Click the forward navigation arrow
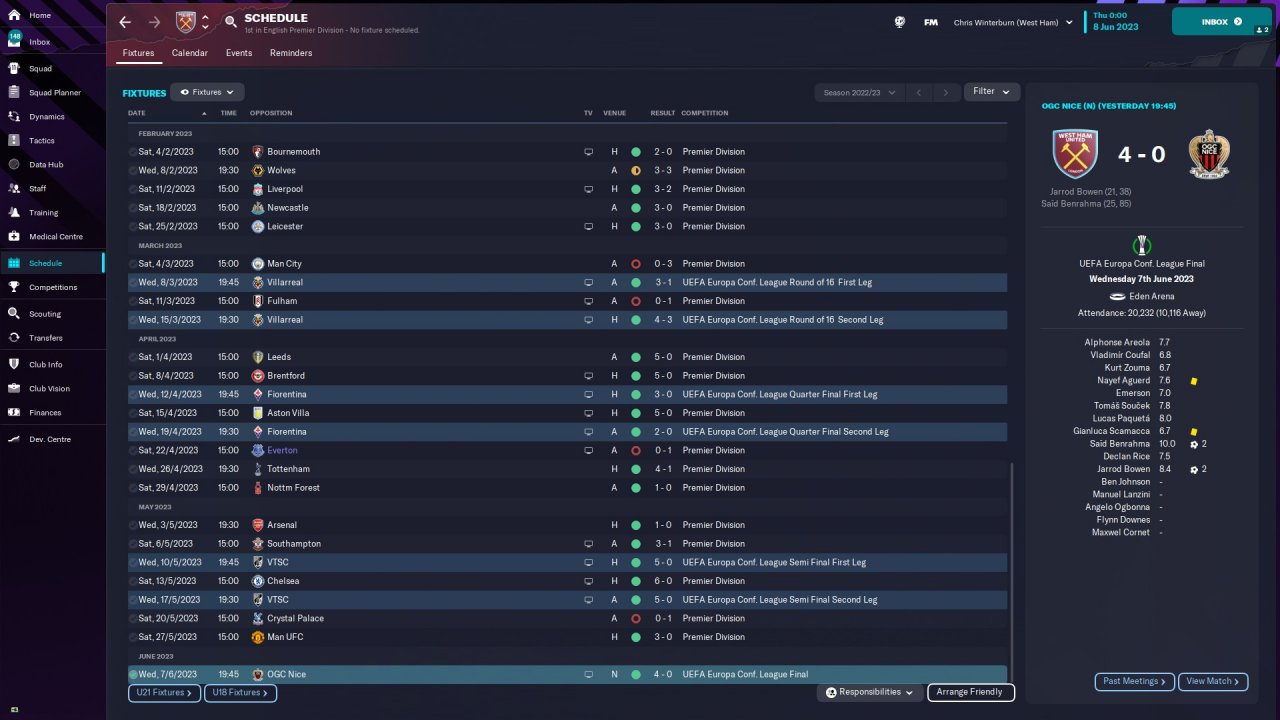The image size is (1280, 720). pyautogui.click(x=154, y=22)
